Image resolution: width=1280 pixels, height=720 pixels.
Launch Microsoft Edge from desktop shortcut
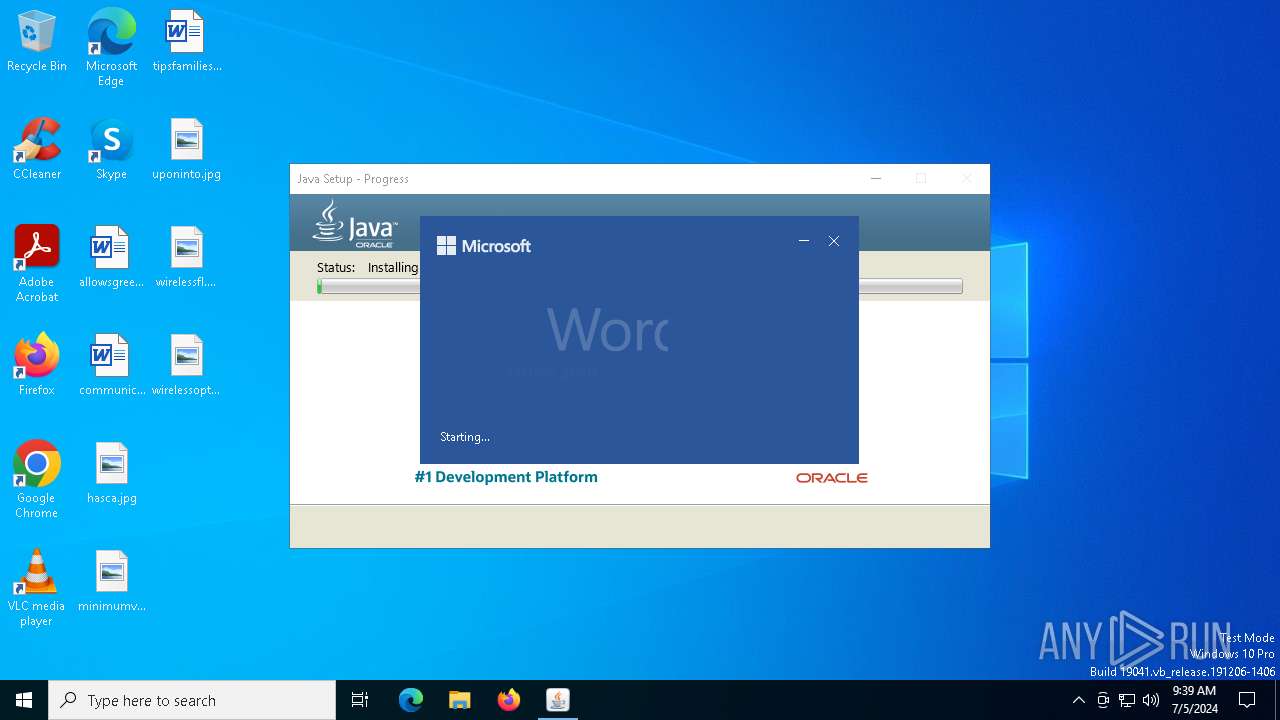[x=111, y=48]
